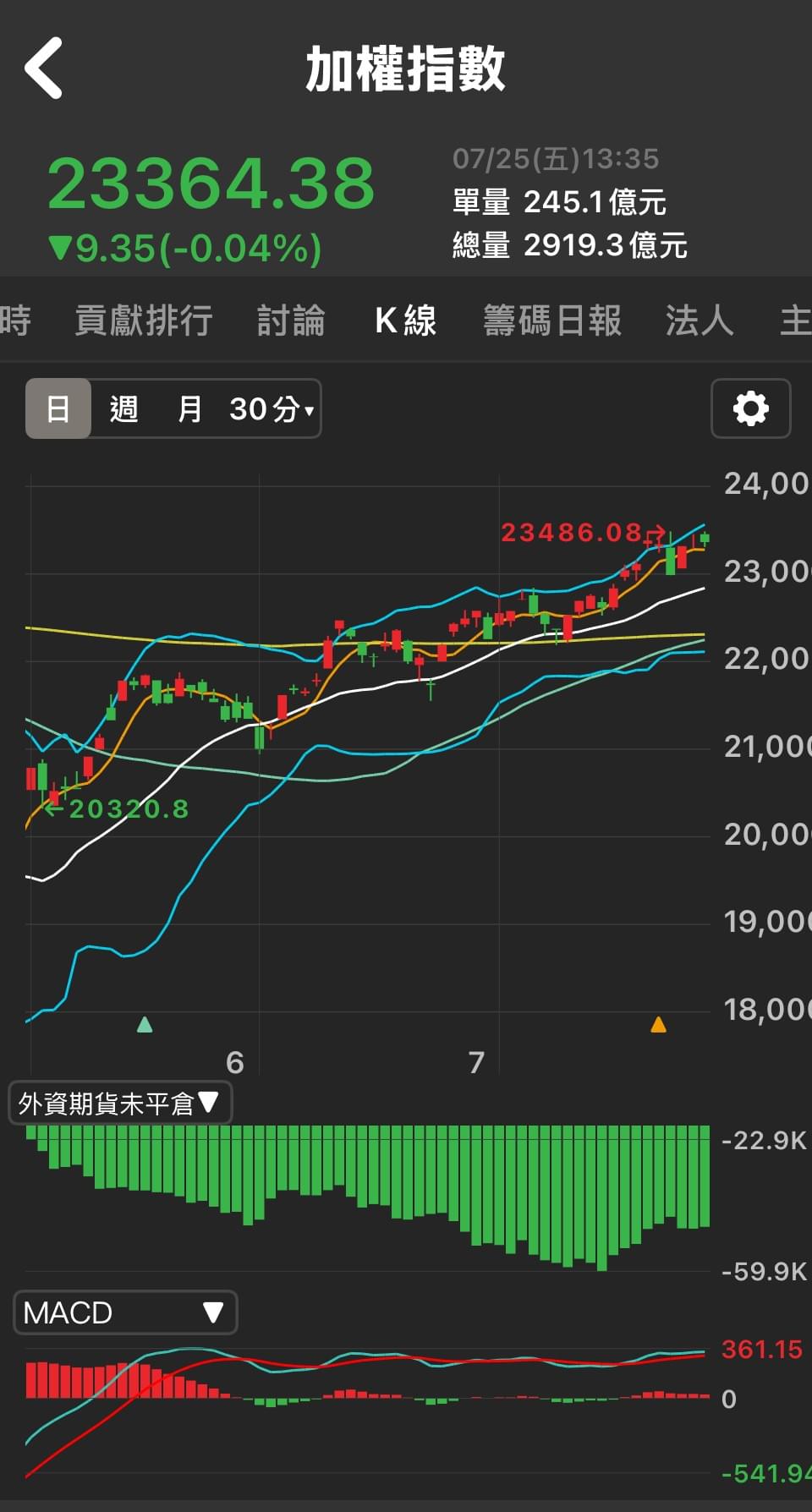Tap MACD value 361.15
This screenshot has width=812, height=1512.
(761, 1349)
